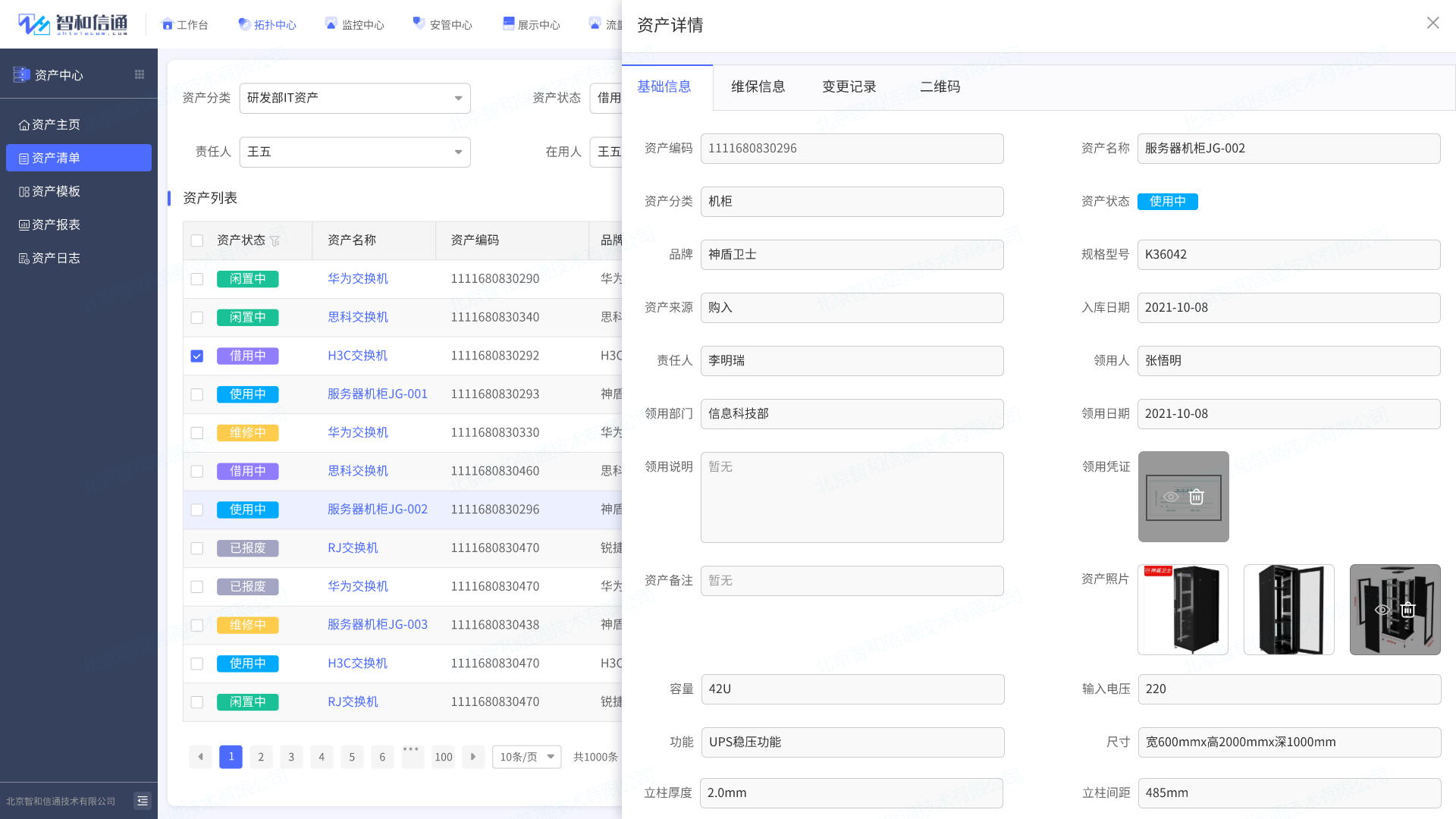Delete third 资产照片 with trash icon
Viewport: 1456px width, 819px height.
pyautogui.click(x=1408, y=610)
